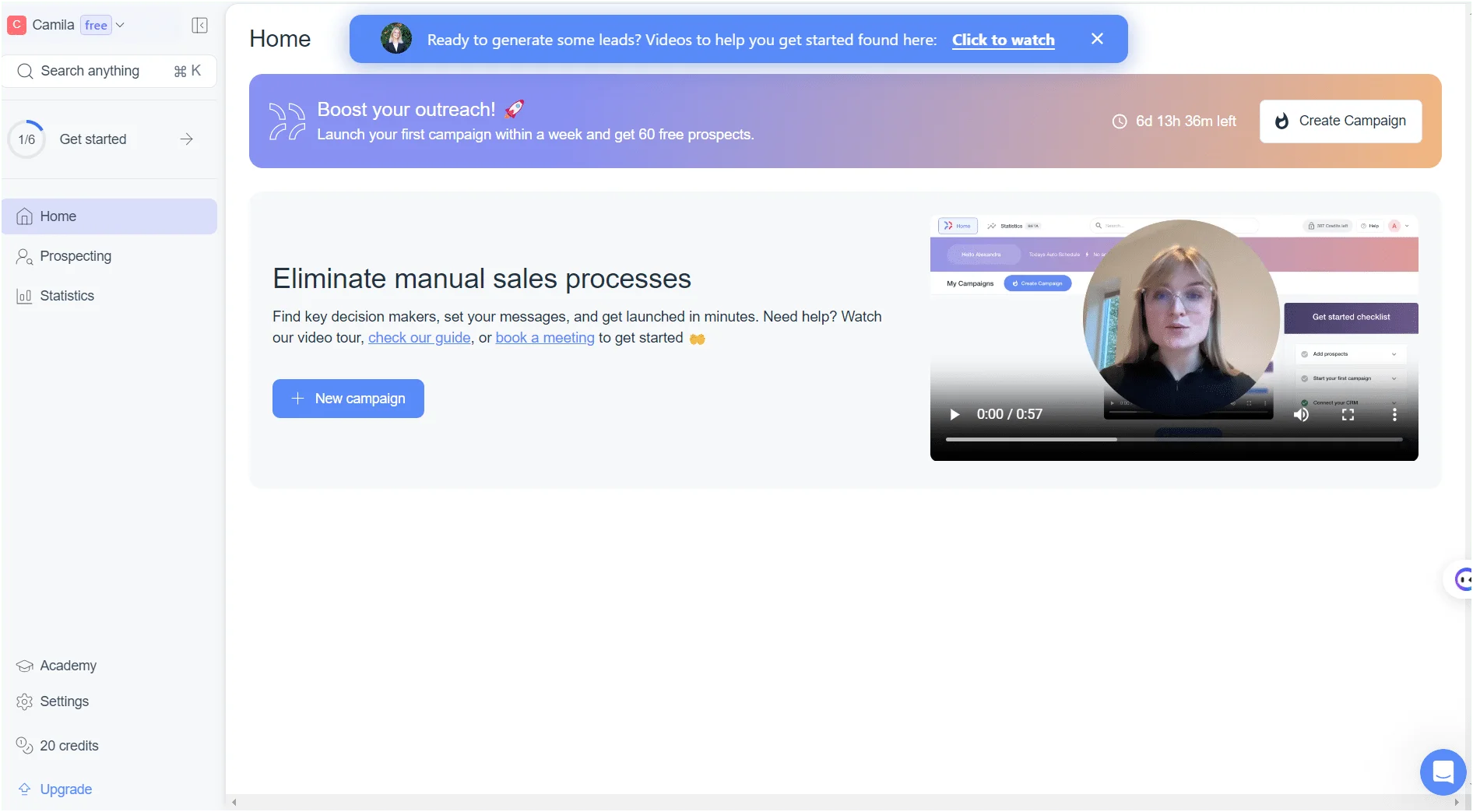1473x812 pixels.
Task: Play the intro video
Action: 954,415
